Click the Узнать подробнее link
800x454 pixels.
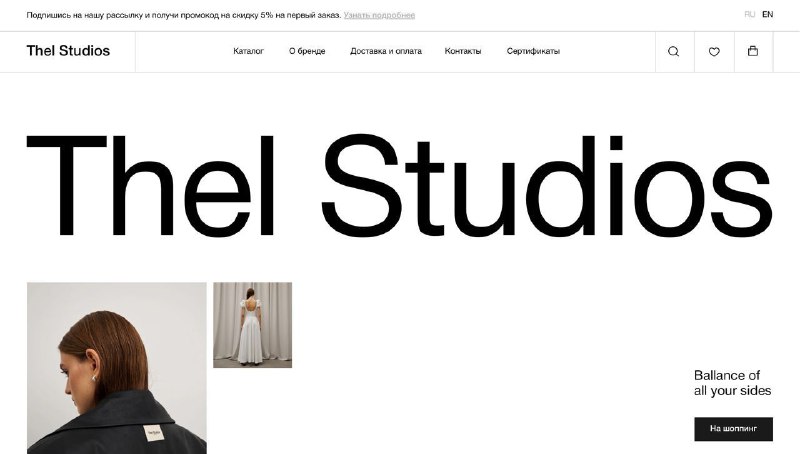pos(379,15)
